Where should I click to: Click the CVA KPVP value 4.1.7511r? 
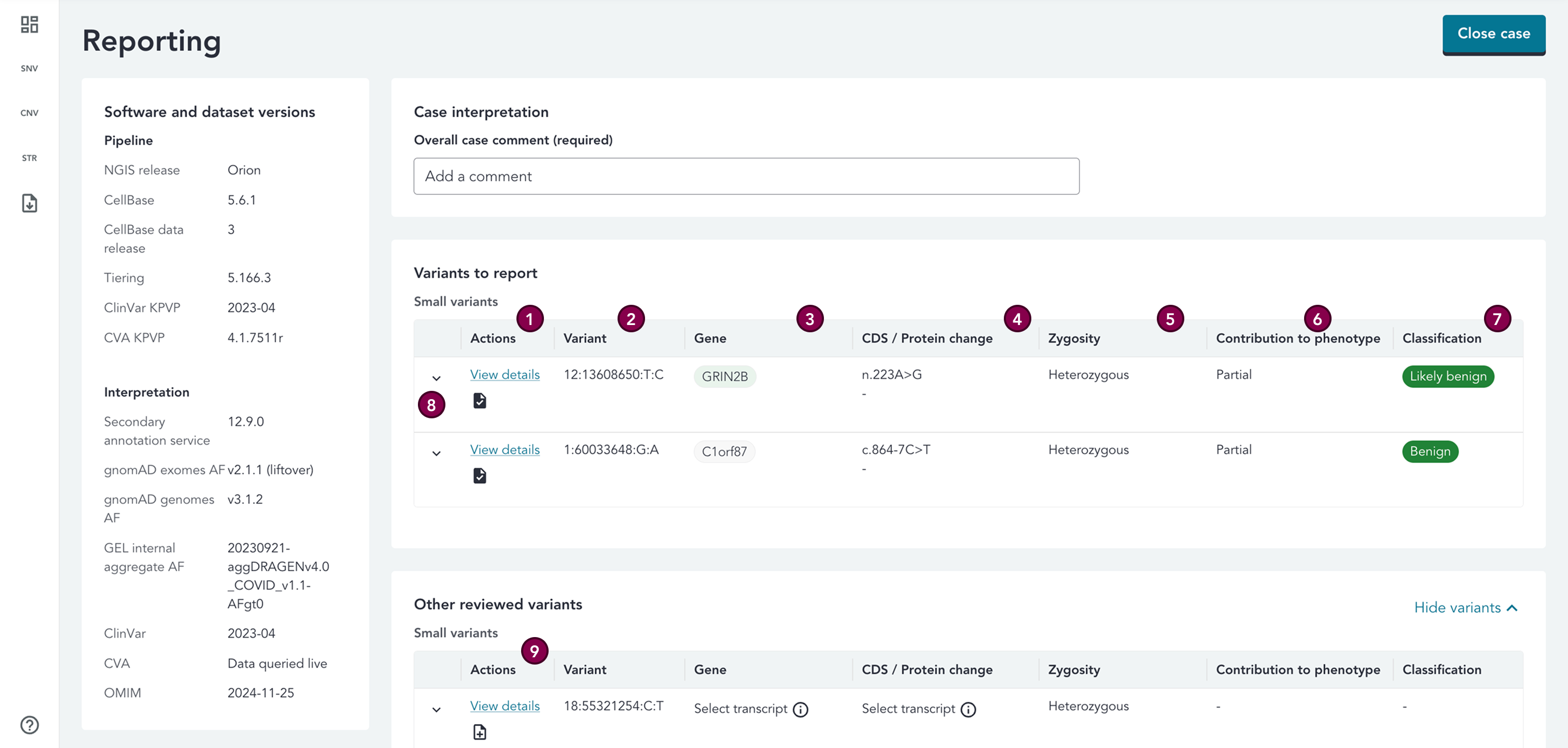click(x=255, y=338)
